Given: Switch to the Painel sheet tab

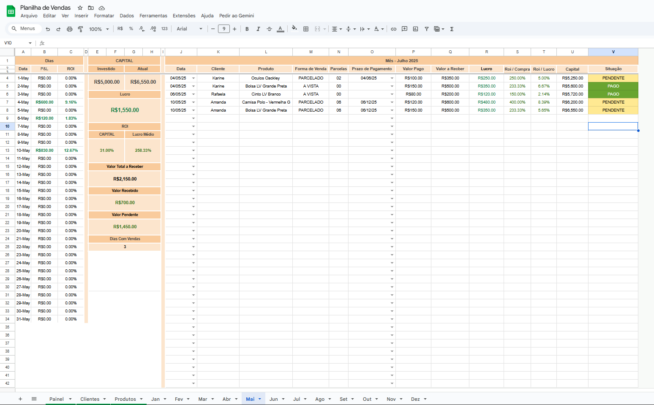Looking at the screenshot, I should [x=56, y=398].
